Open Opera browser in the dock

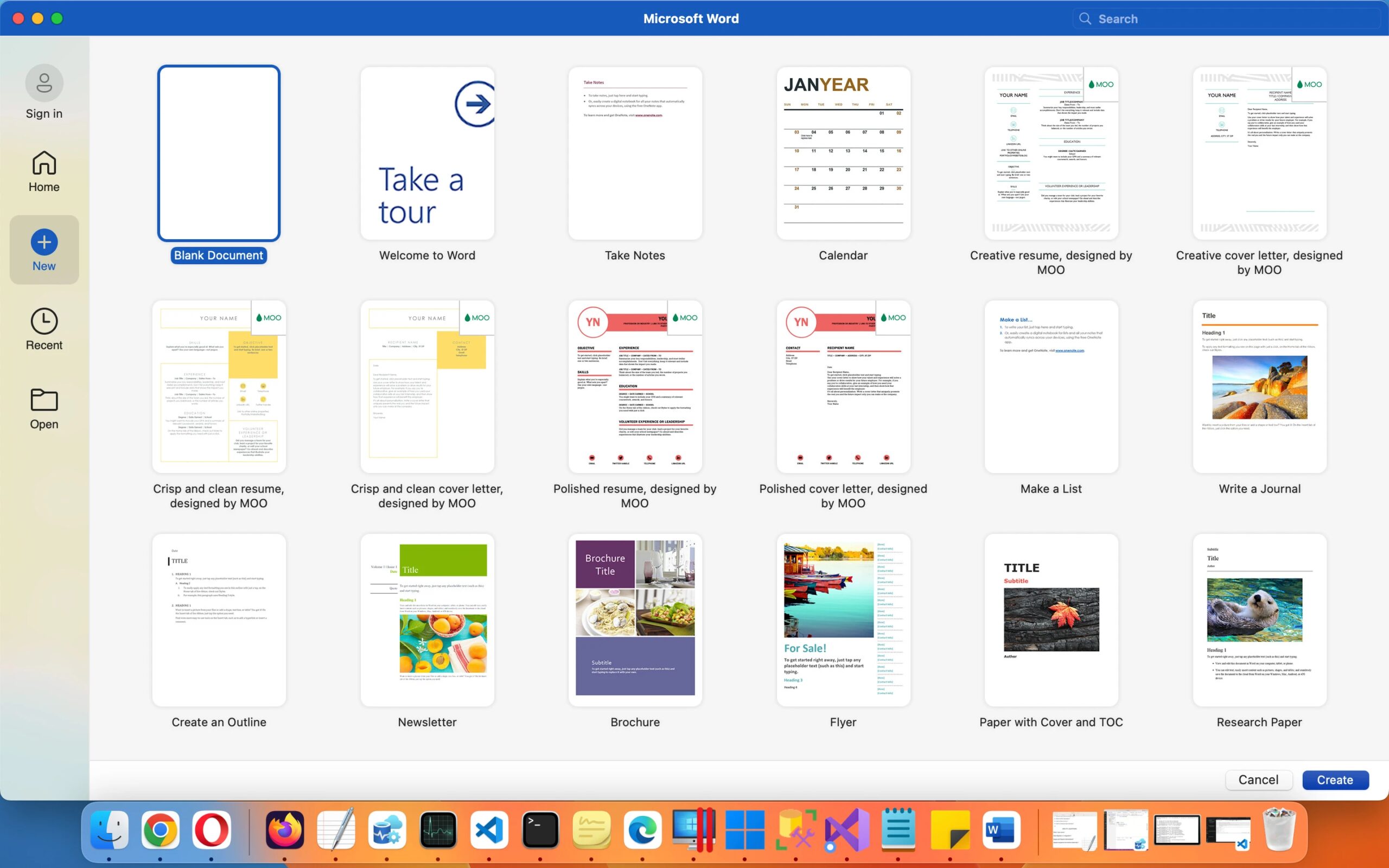click(x=211, y=830)
